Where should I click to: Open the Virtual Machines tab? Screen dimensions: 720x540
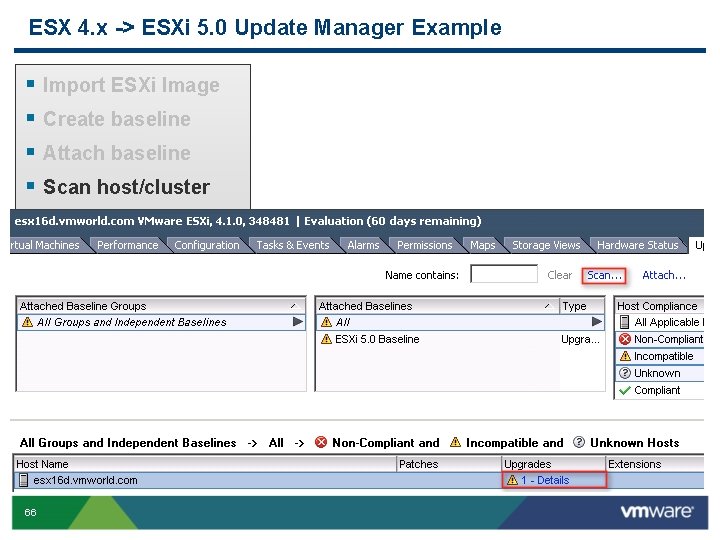coord(45,245)
